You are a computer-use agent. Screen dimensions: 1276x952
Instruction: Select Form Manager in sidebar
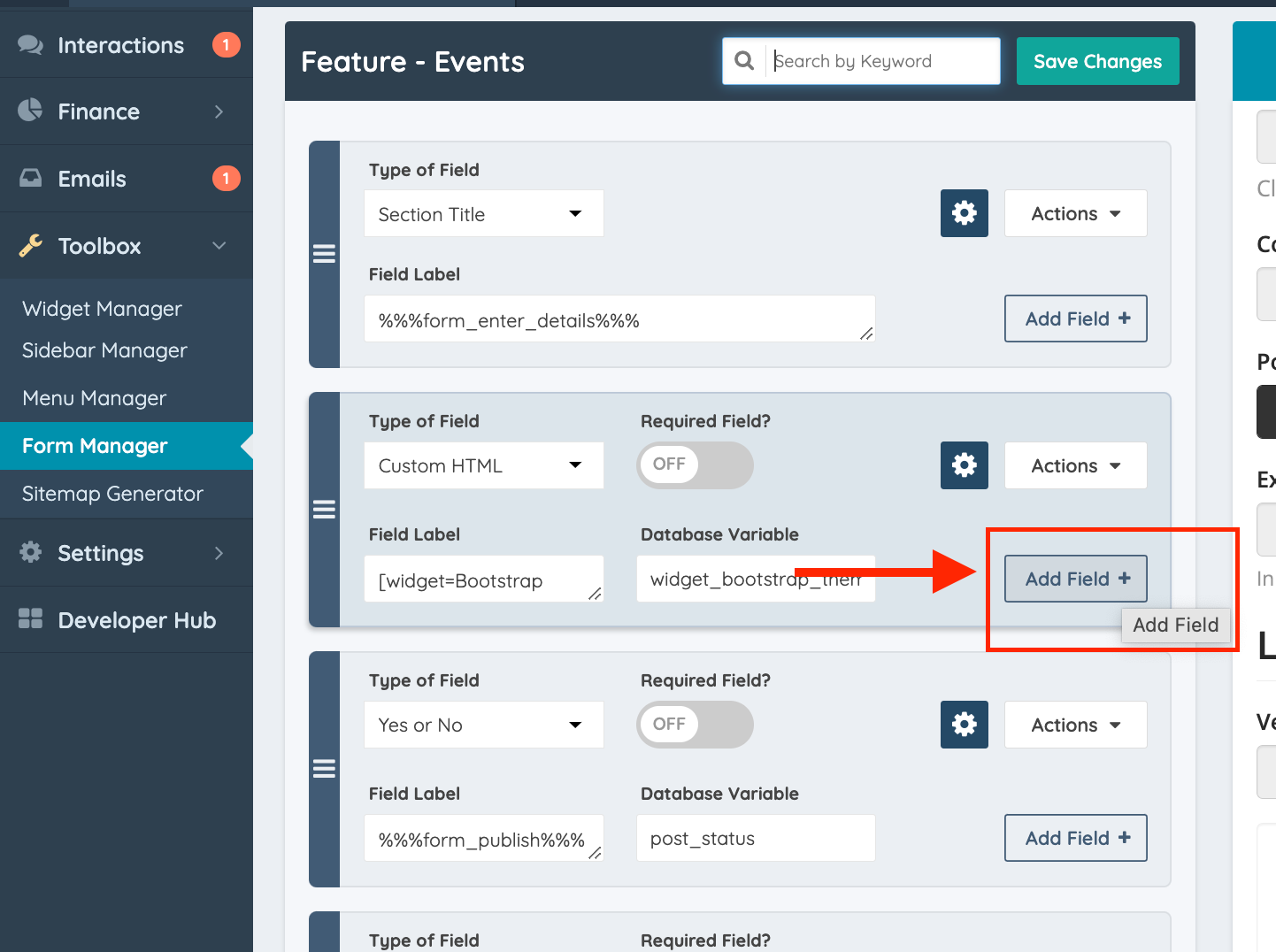[127, 446]
